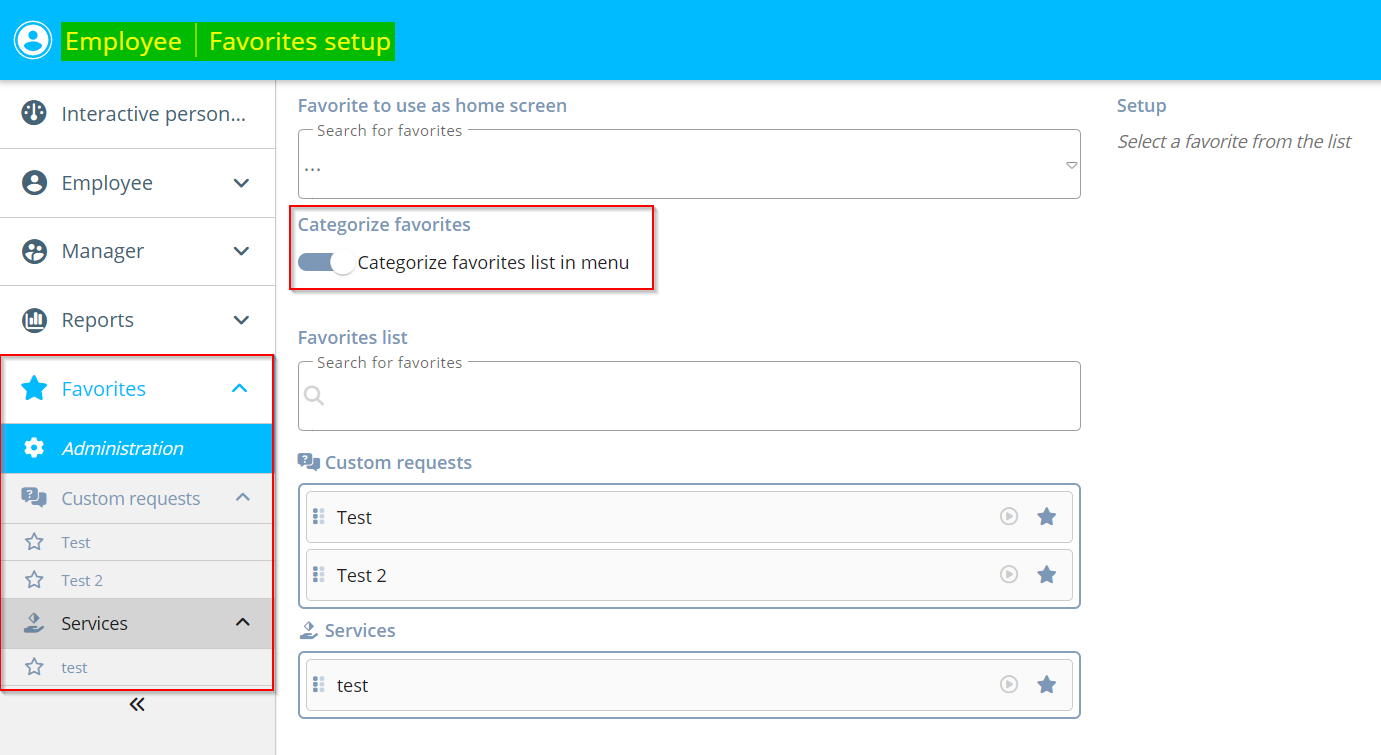The width and height of the screenshot is (1381, 755).
Task: Unfavorite Test 2 using its star icon
Action: click(1046, 575)
